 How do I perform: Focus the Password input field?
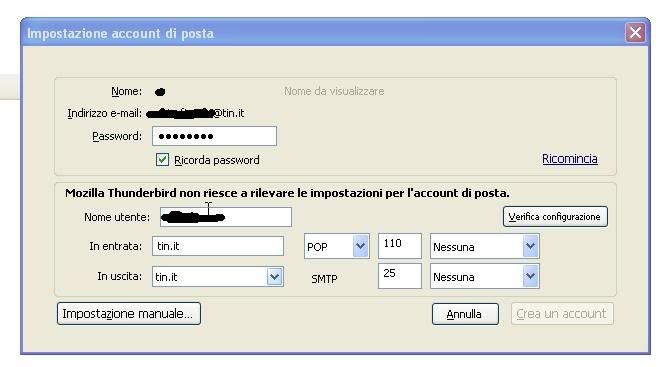coord(214,136)
